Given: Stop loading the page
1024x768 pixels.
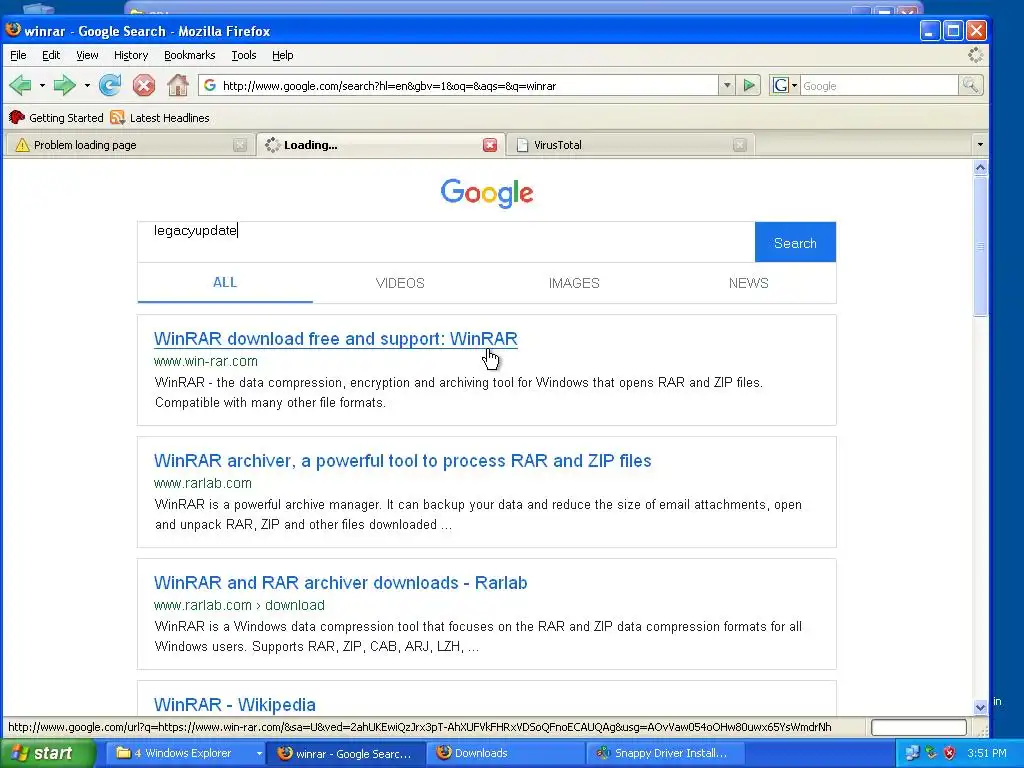Looking at the screenshot, I should [x=144, y=85].
